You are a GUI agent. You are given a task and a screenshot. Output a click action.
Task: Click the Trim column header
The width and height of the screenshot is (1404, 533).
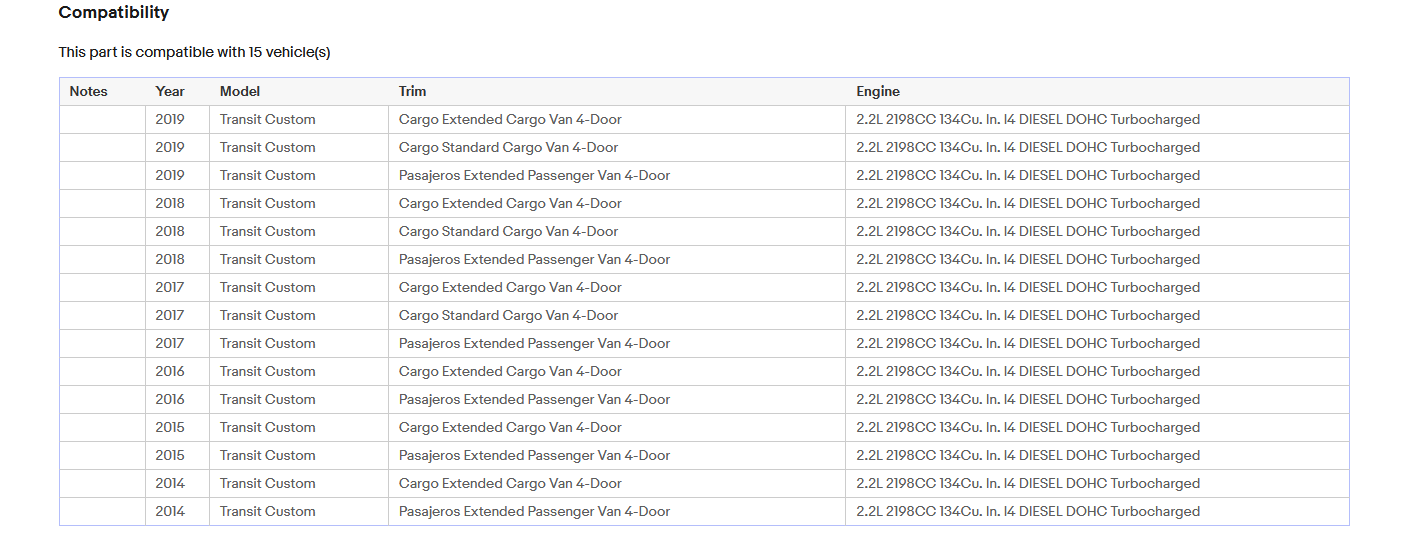coord(412,91)
